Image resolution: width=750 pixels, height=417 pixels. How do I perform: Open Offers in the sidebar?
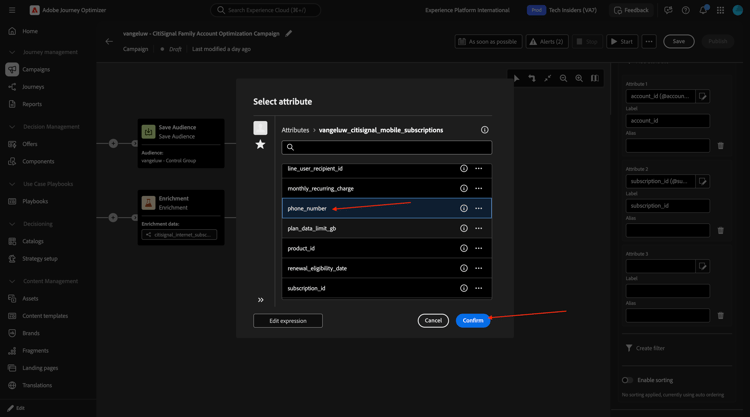click(x=30, y=144)
